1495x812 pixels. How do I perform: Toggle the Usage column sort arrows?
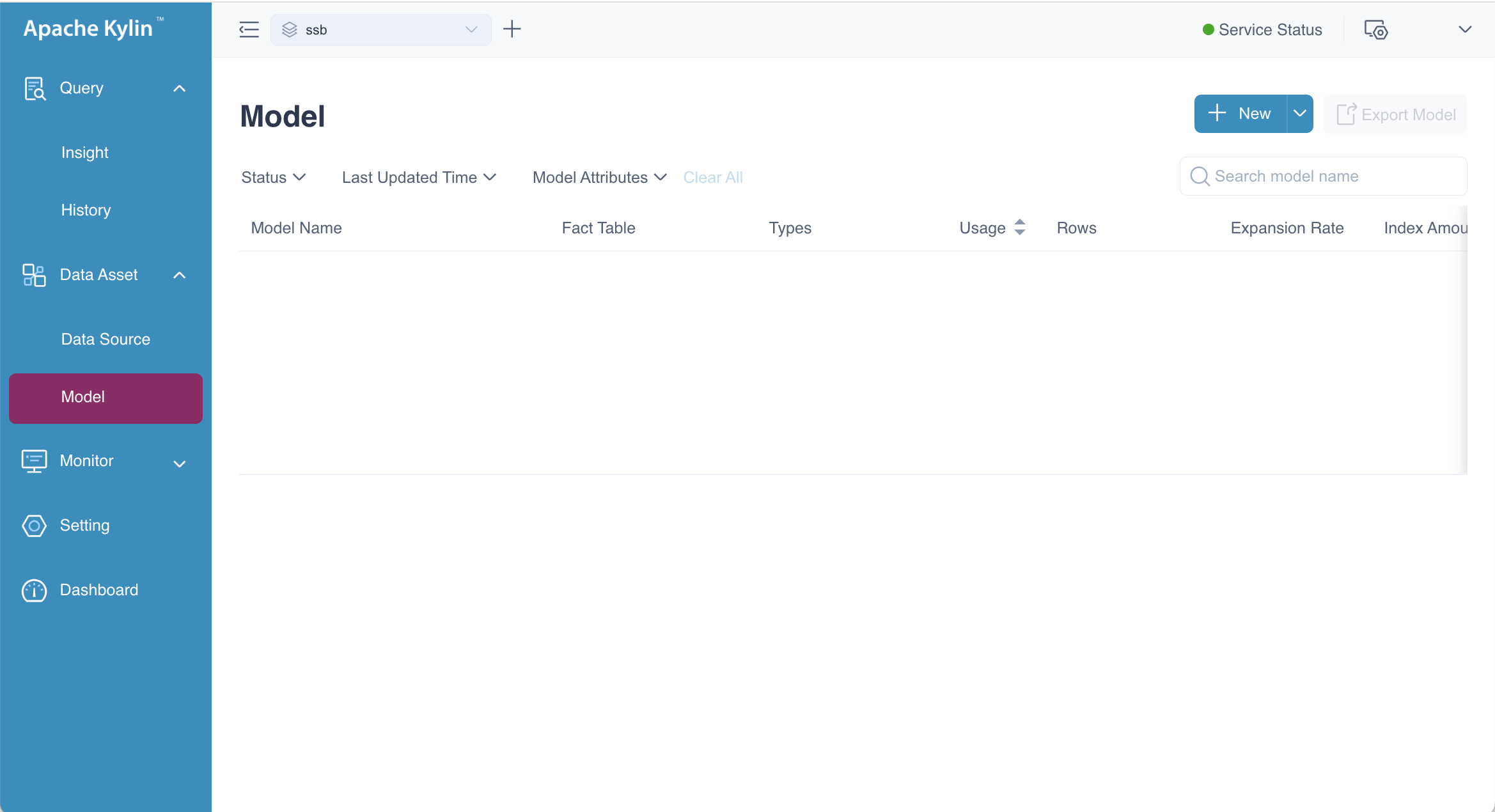coord(1020,228)
